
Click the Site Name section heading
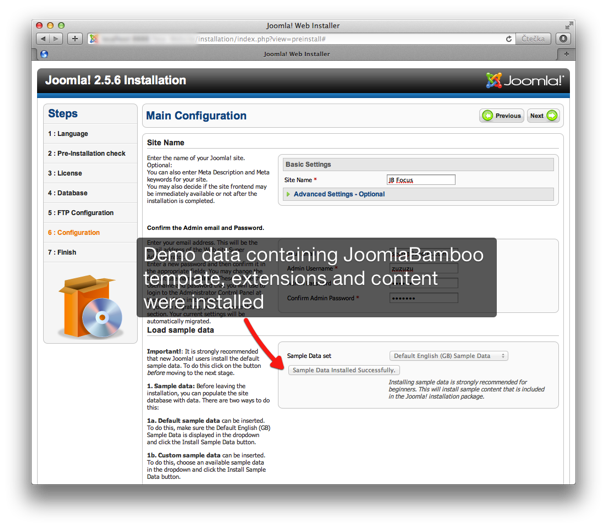(165, 142)
